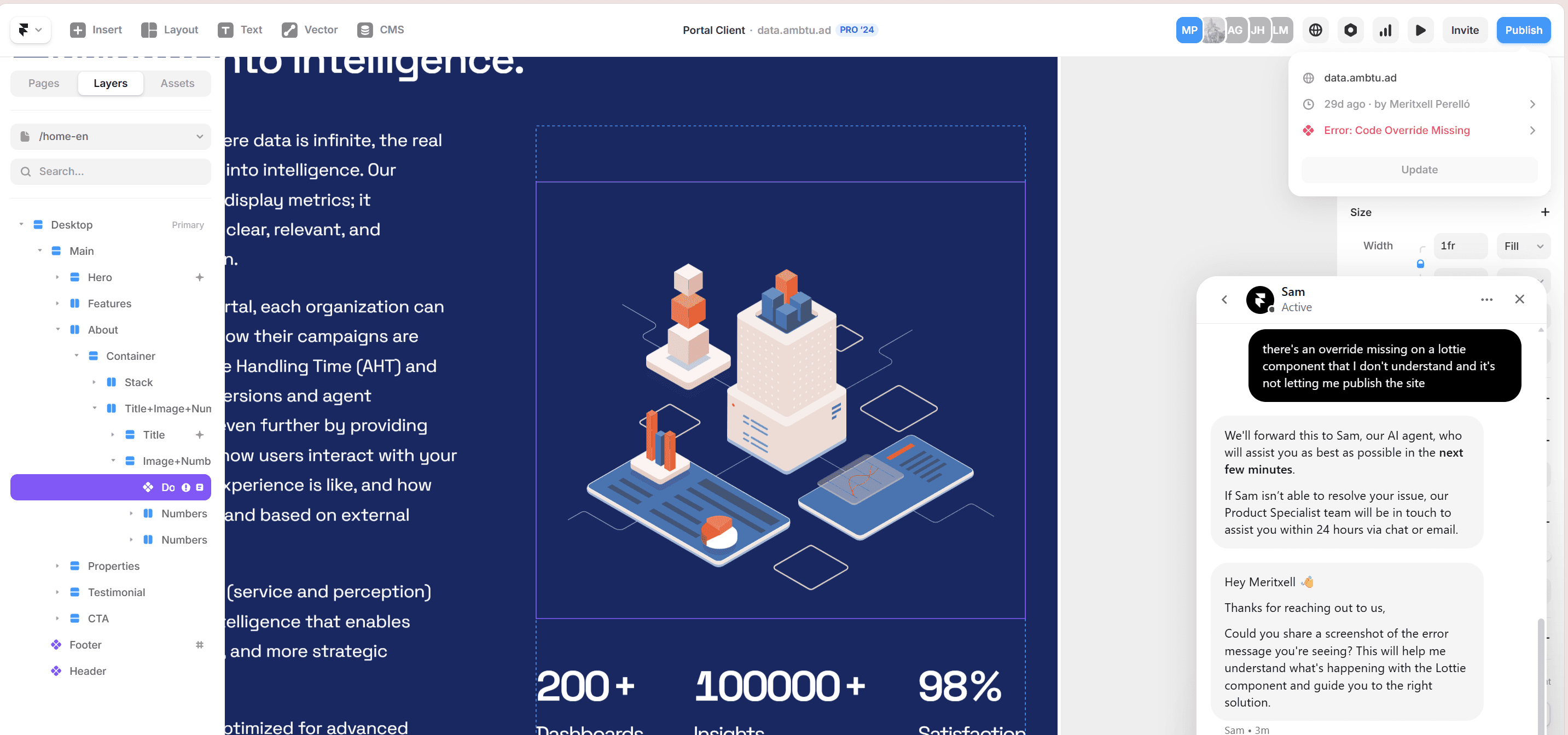Image resolution: width=1568 pixels, height=735 pixels.
Task: Open the analytics bar chart icon
Action: click(x=1385, y=30)
